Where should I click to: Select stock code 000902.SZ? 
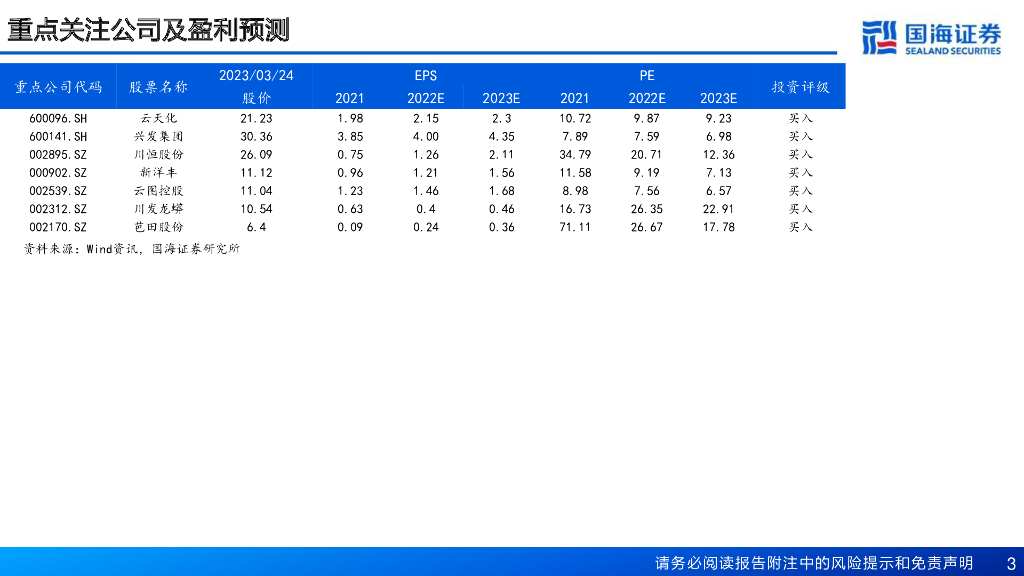click(58, 173)
